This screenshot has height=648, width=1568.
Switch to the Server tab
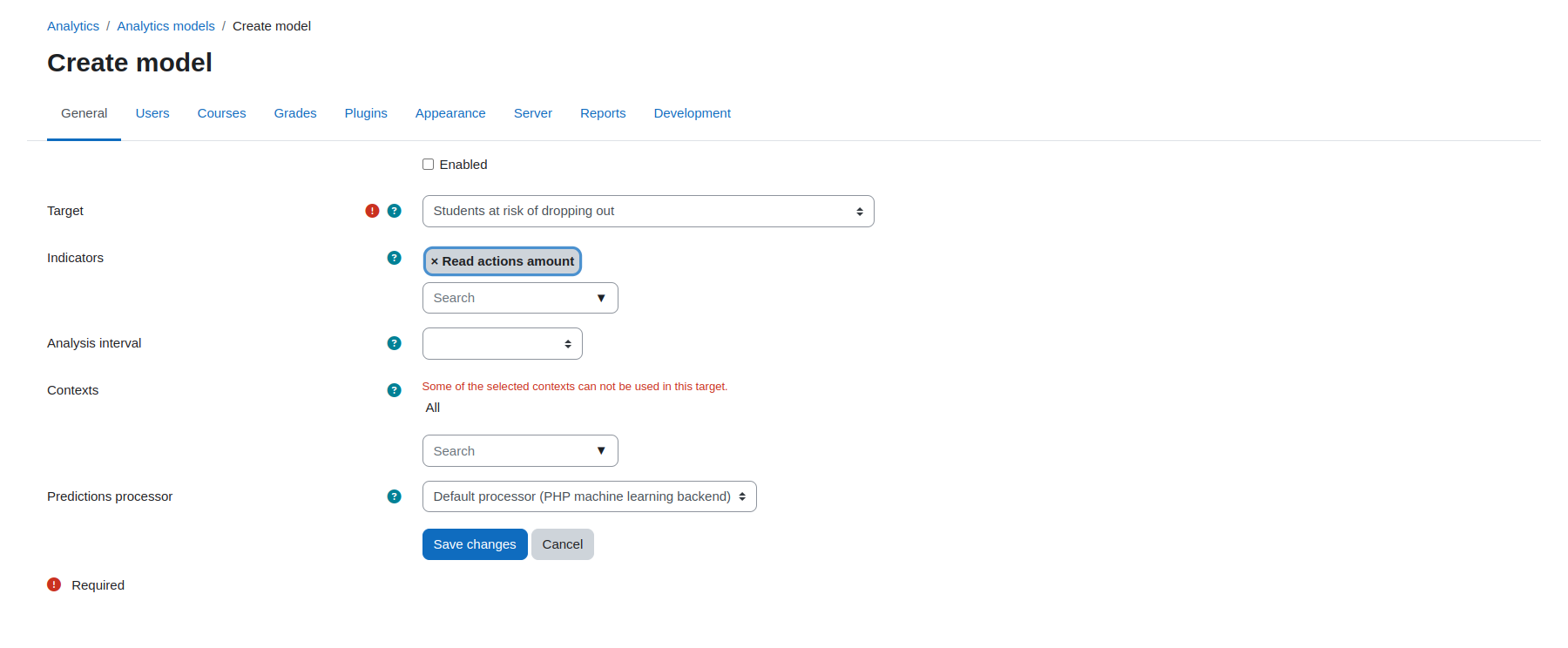click(533, 113)
